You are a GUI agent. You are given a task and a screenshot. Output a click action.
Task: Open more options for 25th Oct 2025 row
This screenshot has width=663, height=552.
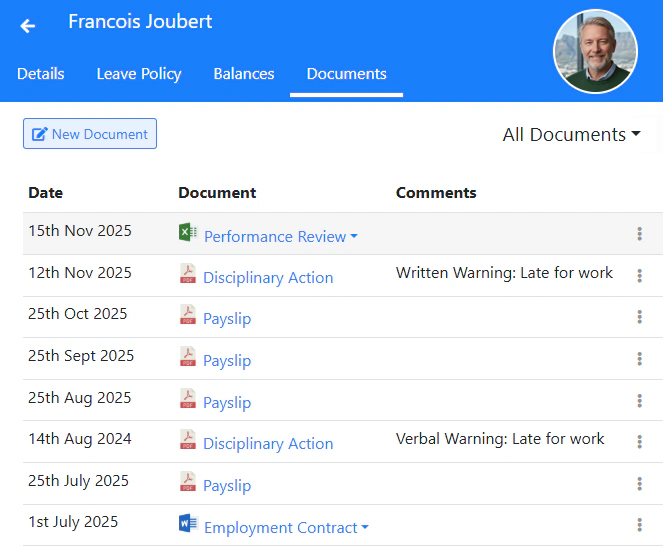tap(639, 317)
